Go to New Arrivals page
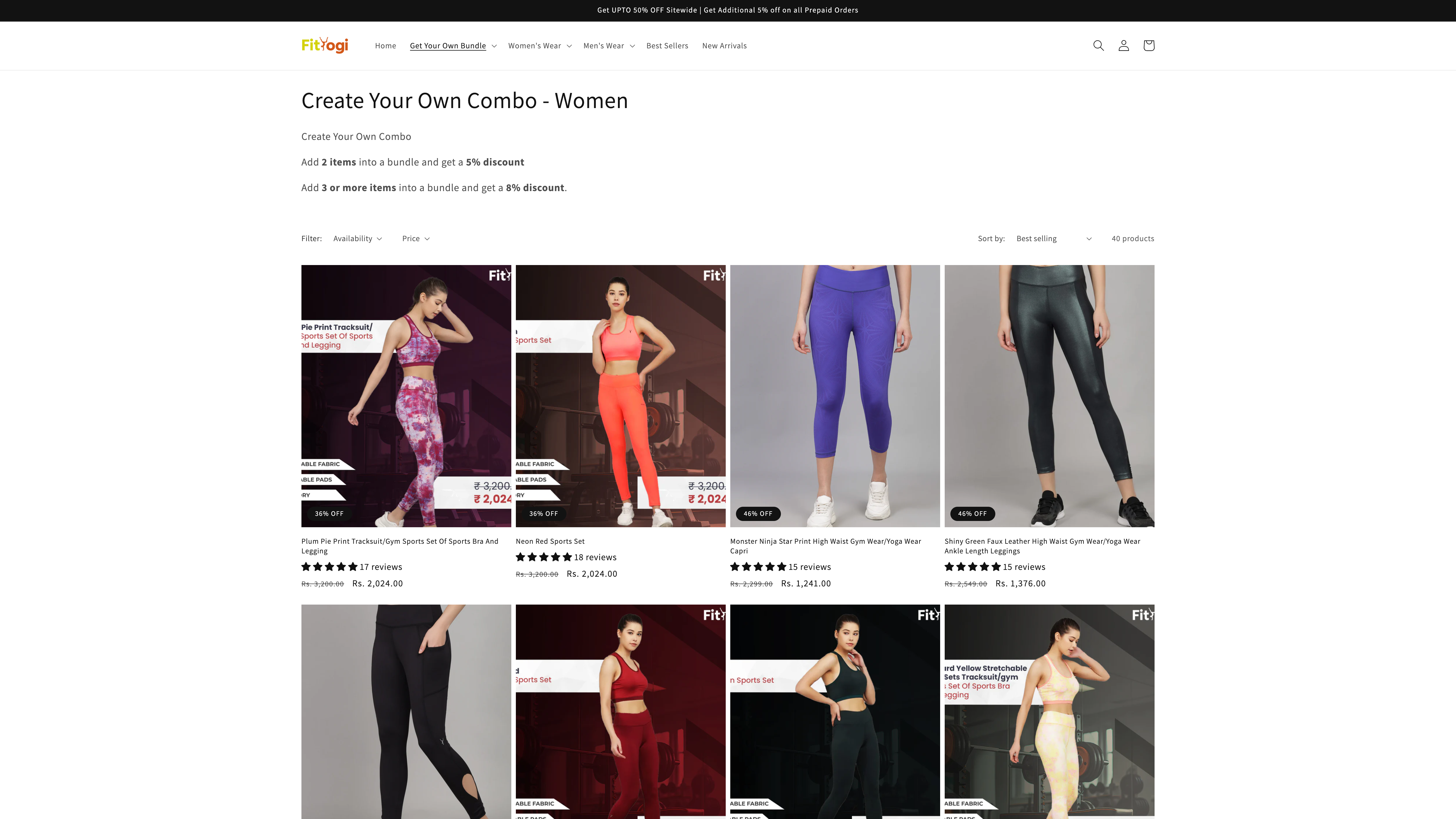The height and width of the screenshot is (819, 1456). (x=724, y=46)
